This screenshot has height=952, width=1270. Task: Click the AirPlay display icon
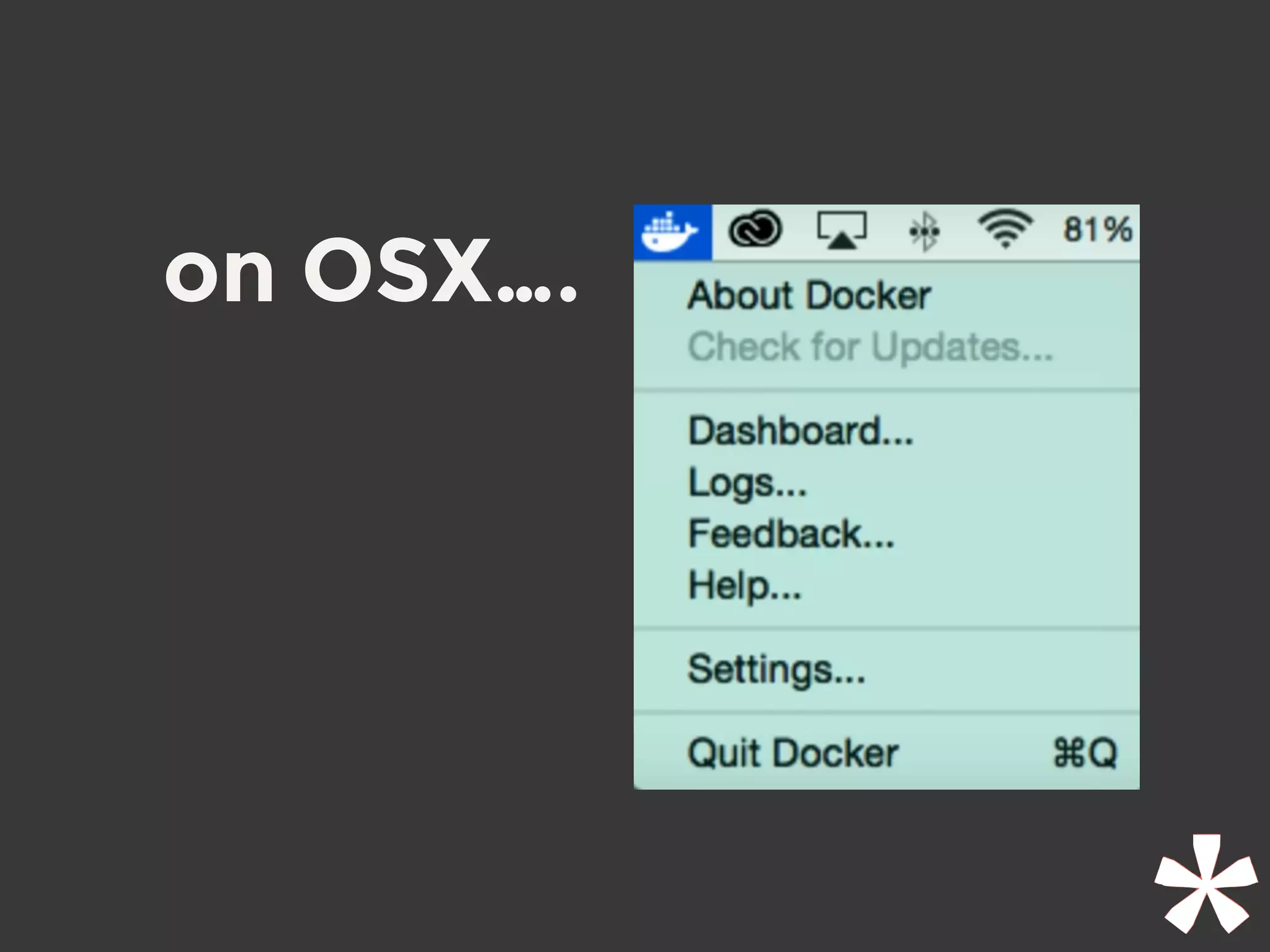841,231
